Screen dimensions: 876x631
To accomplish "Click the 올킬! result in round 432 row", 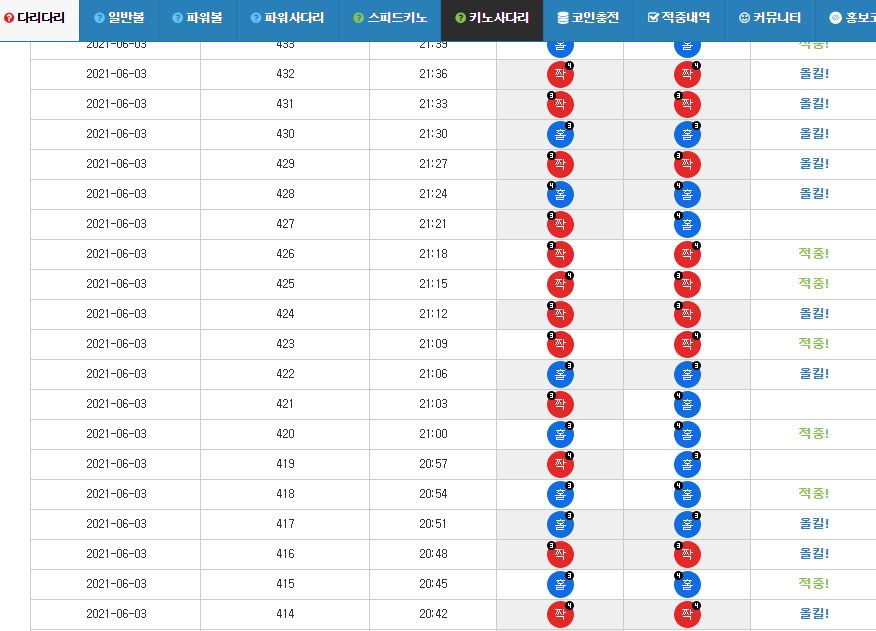I will (813, 74).
